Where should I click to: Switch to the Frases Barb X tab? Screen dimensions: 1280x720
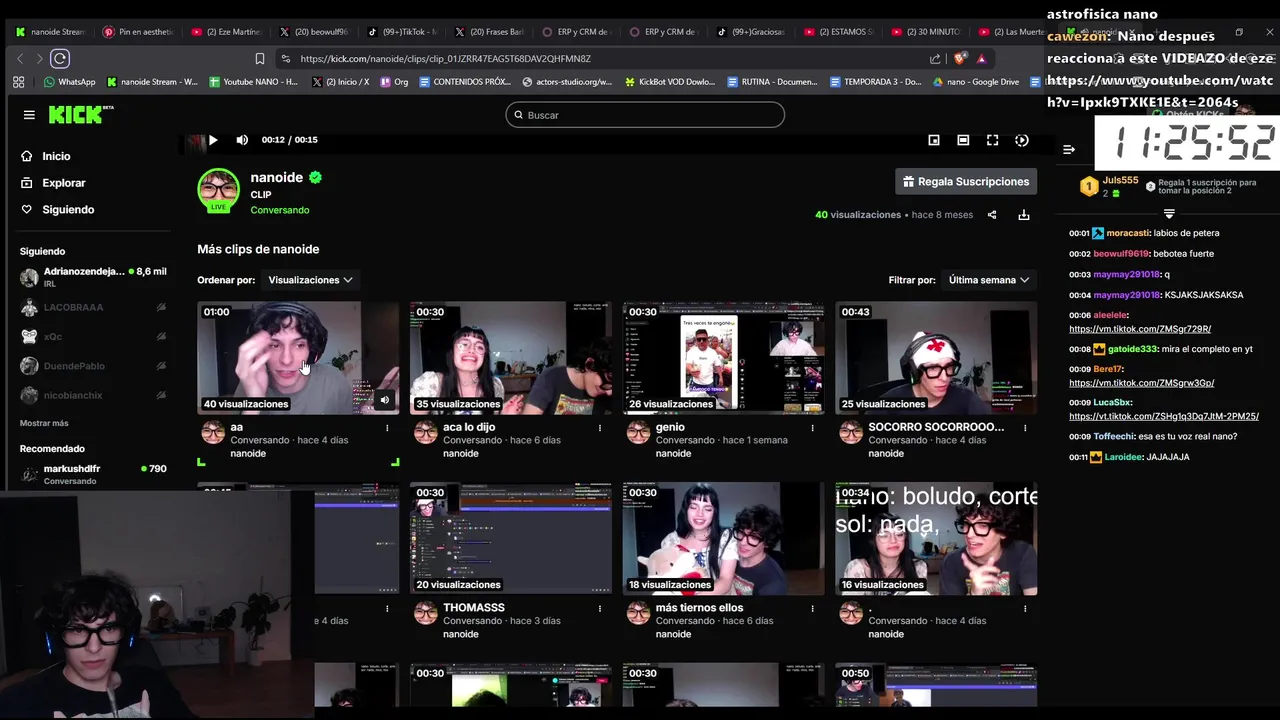[490, 32]
